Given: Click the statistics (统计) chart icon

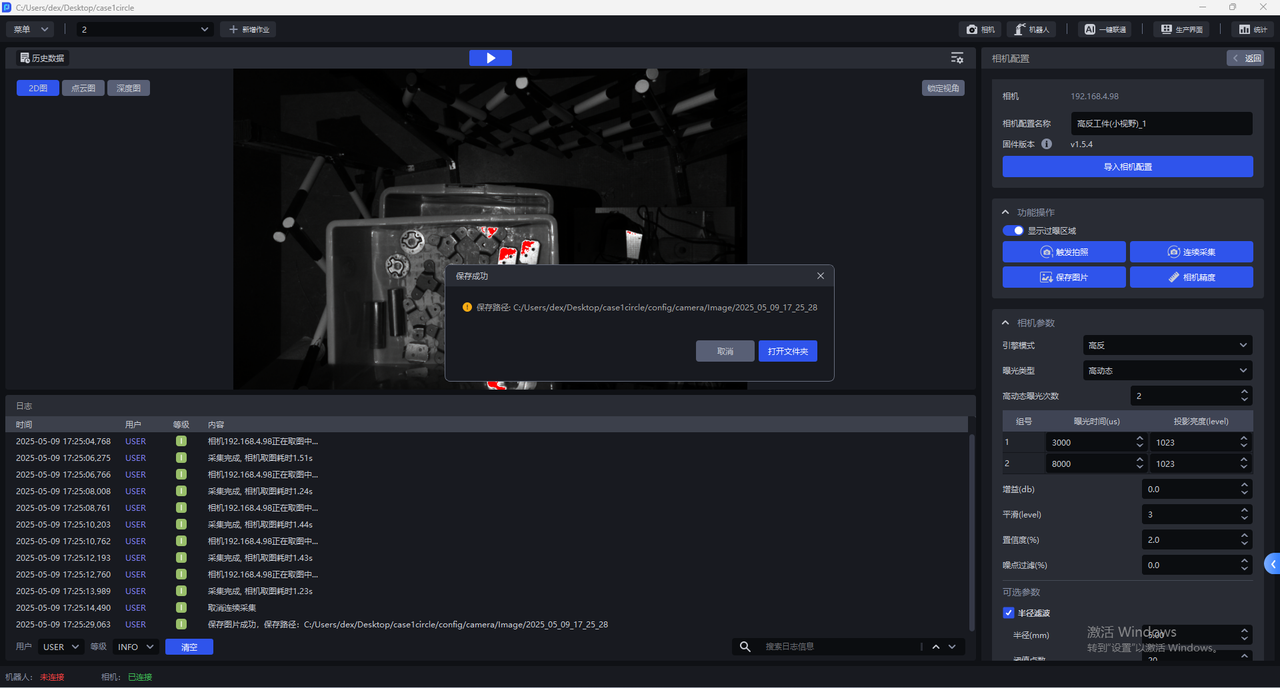Looking at the screenshot, I should (1253, 30).
